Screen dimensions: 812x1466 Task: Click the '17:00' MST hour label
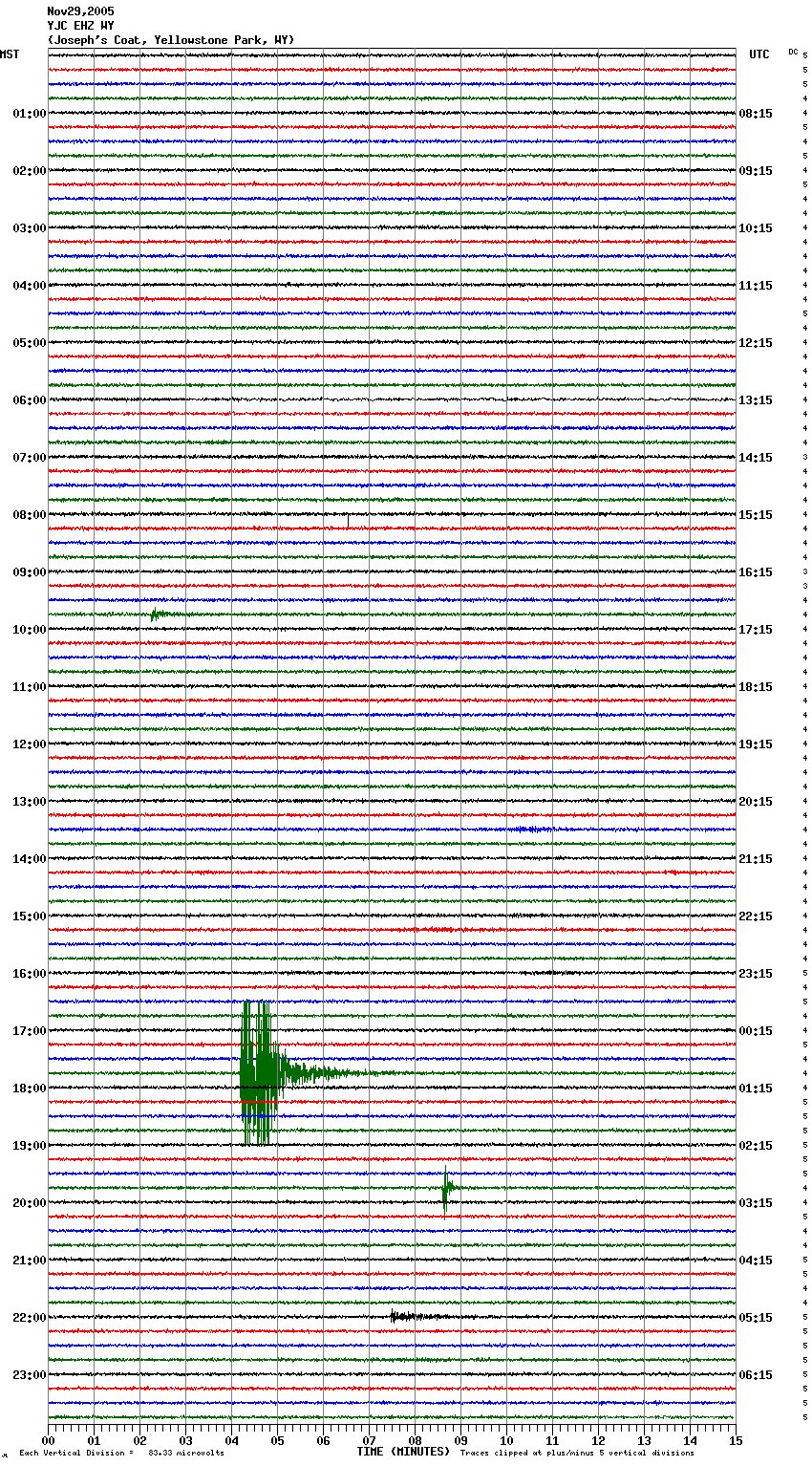[29, 1031]
